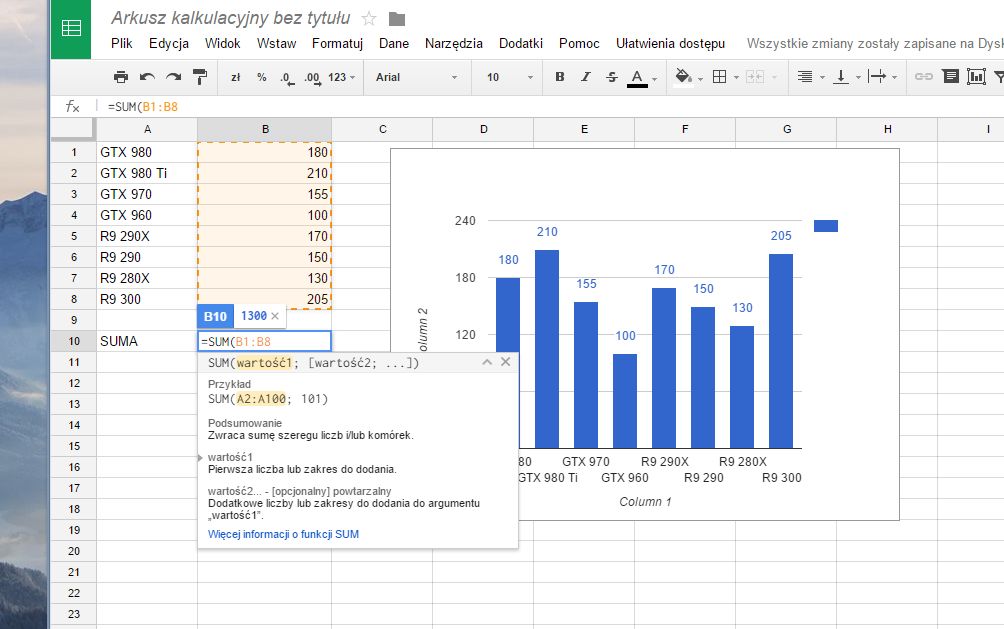Click the spreadsheet title Arkusz kalkulacyjny bez tytułu
This screenshot has width=1004, height=629.
pyautogui.click(x=231, y=18)
